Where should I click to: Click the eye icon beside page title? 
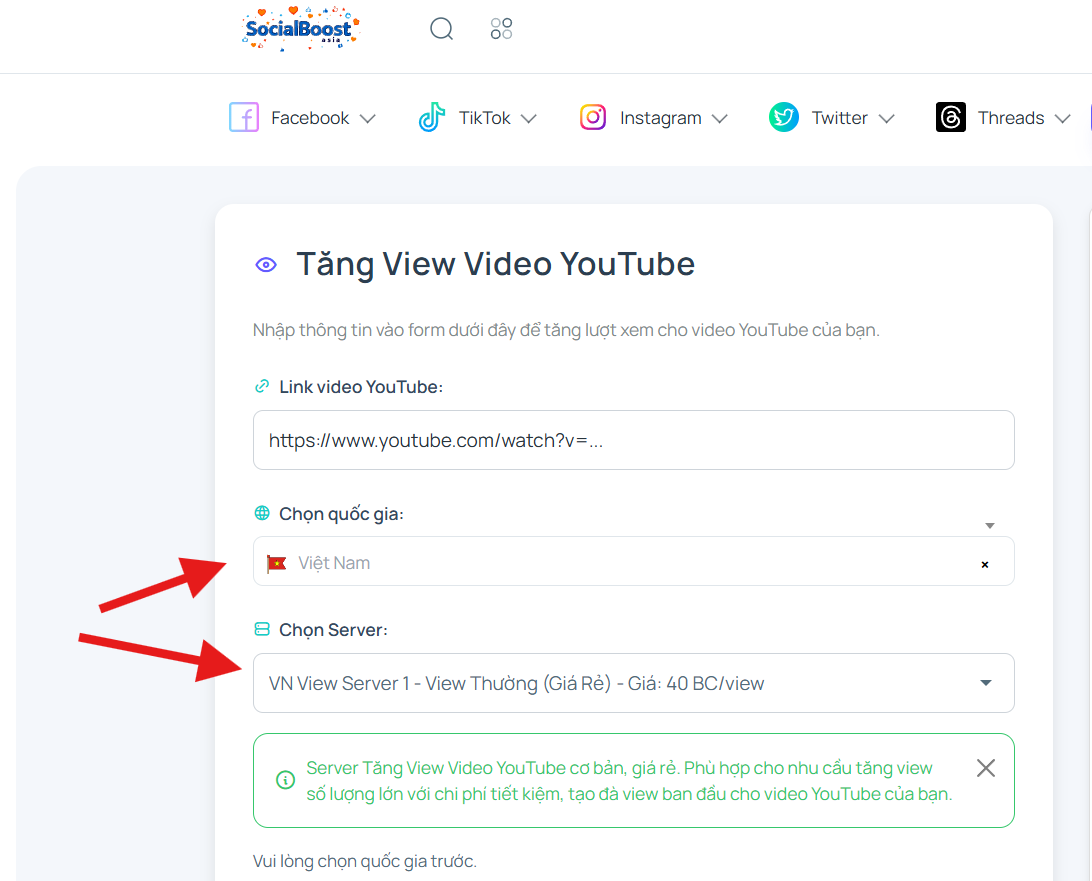click(266, 265)
